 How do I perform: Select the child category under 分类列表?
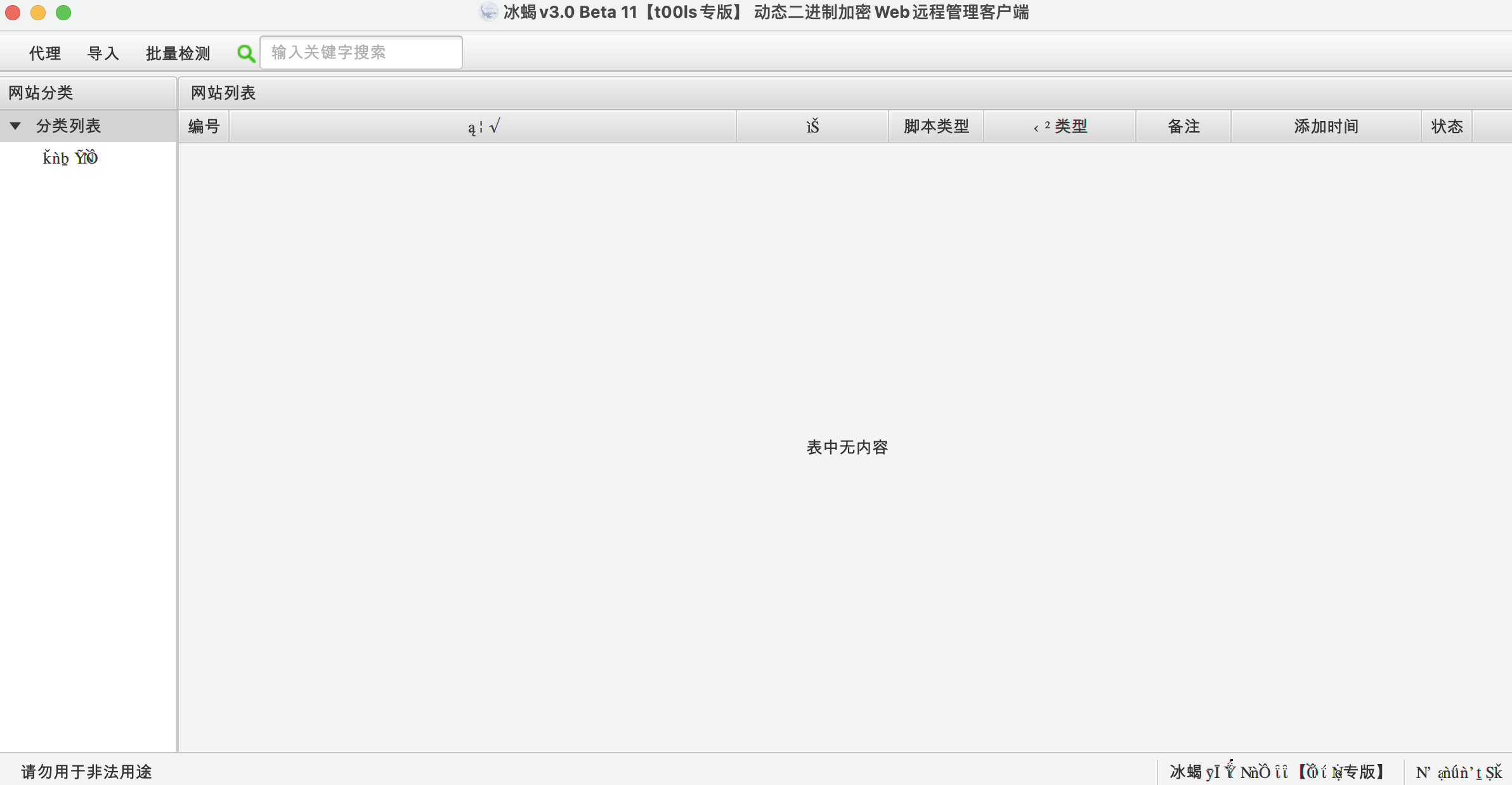click(70, 157)
